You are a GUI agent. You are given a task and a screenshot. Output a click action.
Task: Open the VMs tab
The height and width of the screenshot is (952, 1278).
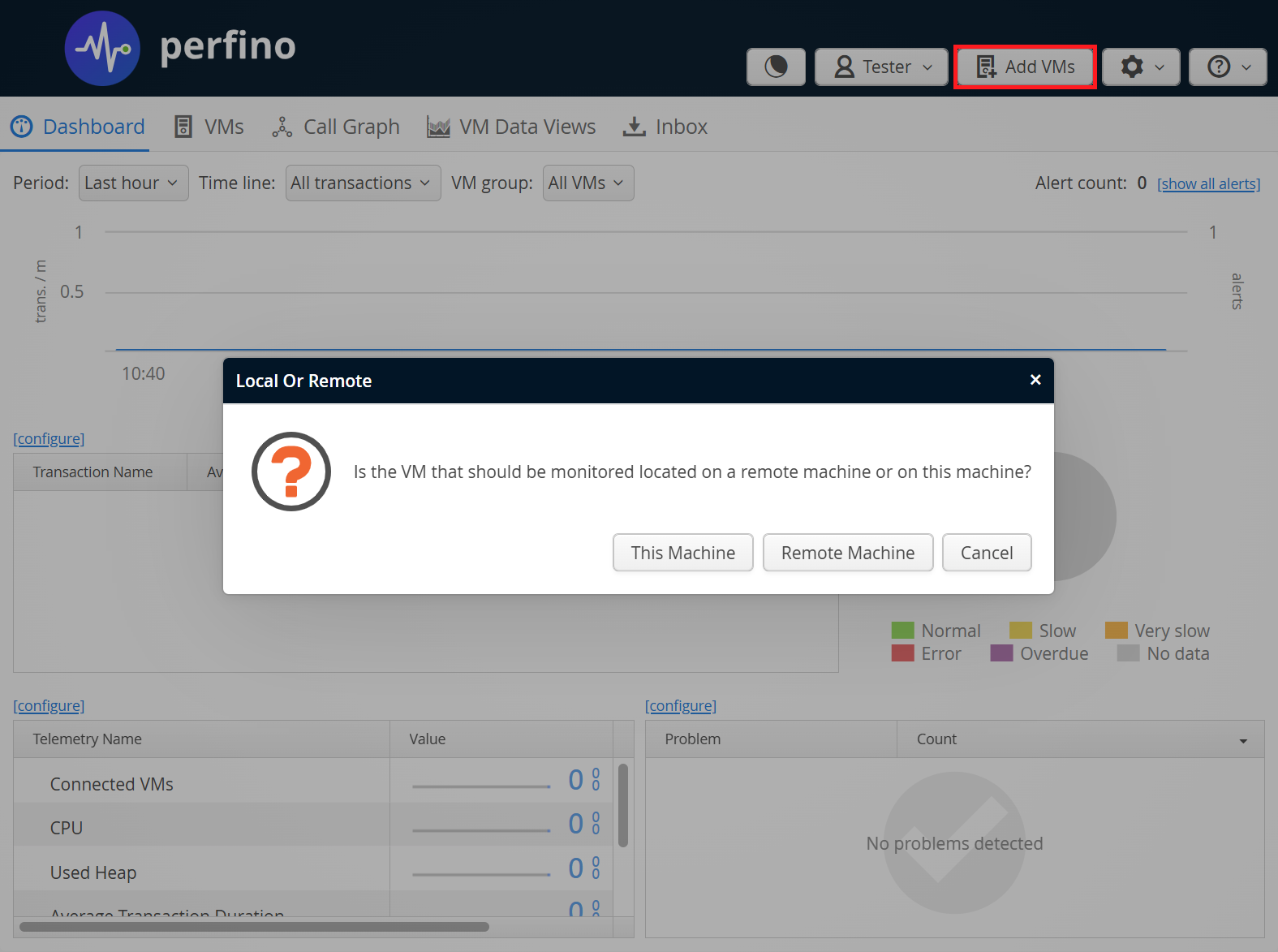pos(209,127)
